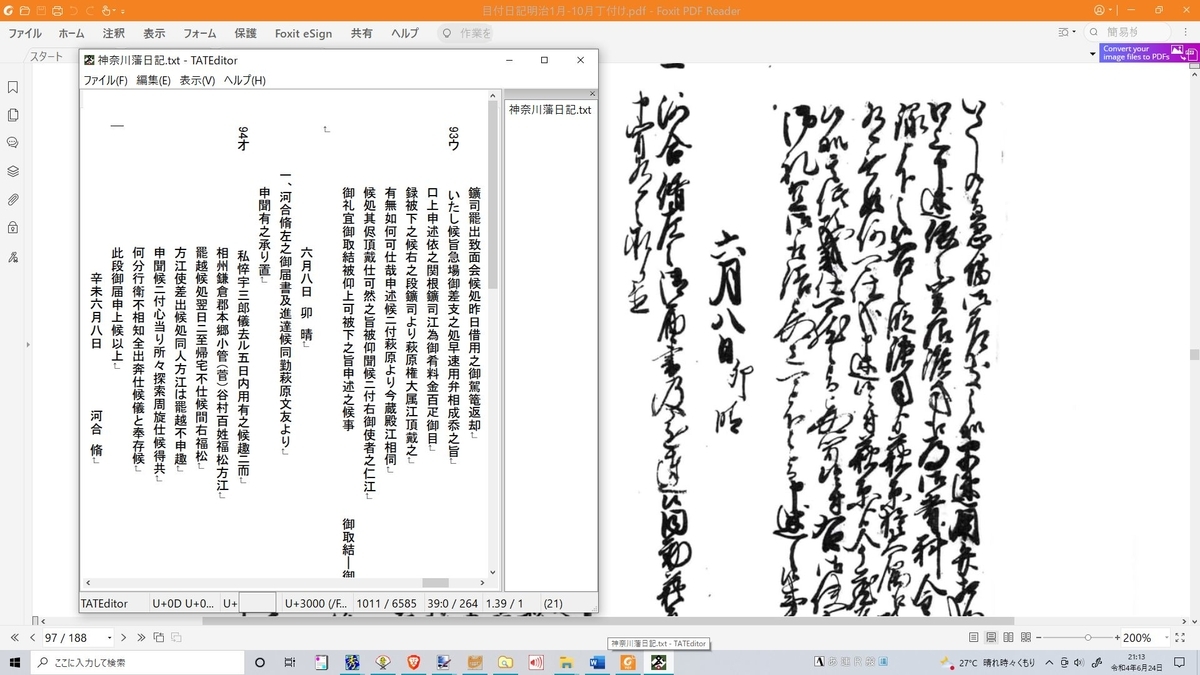Click TATEditor status bar 1011 / 6585
The height and width of the screenshot is (675, 1200).
pyautogui.click(x=386, y=604)
